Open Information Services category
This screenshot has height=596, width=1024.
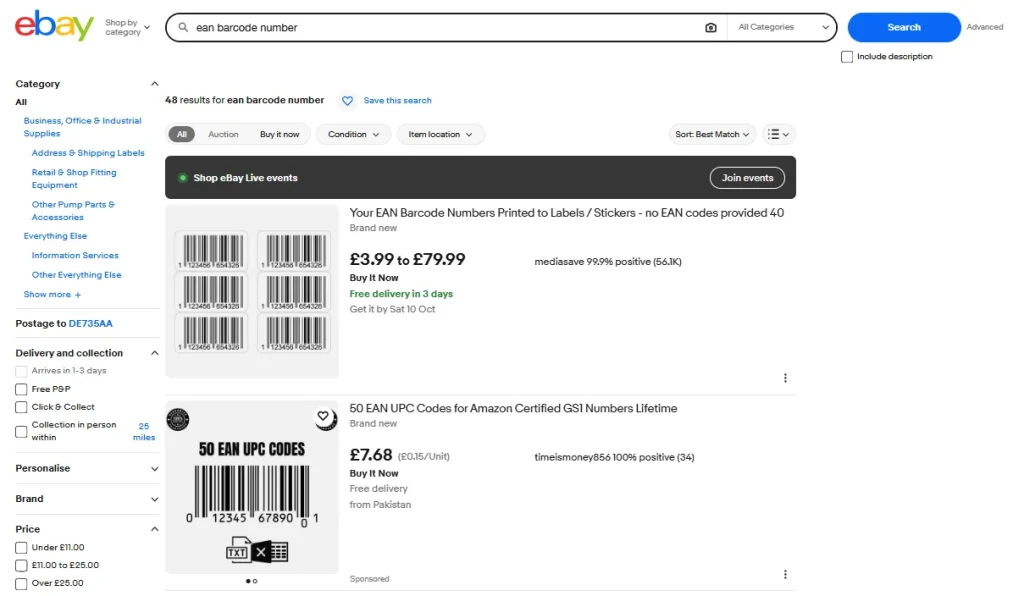click(x=75, y=256)
